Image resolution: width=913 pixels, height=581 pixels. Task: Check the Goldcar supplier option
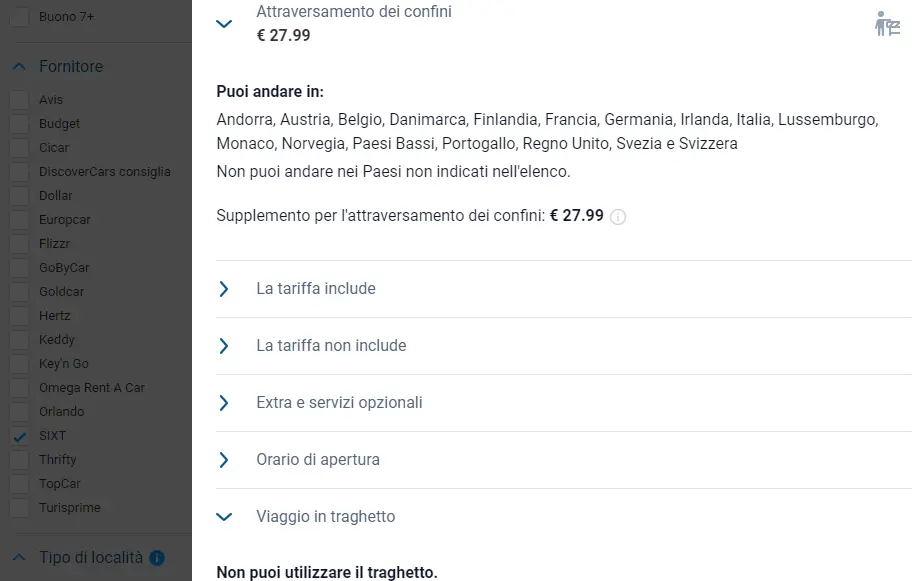[x=19, y=292]
